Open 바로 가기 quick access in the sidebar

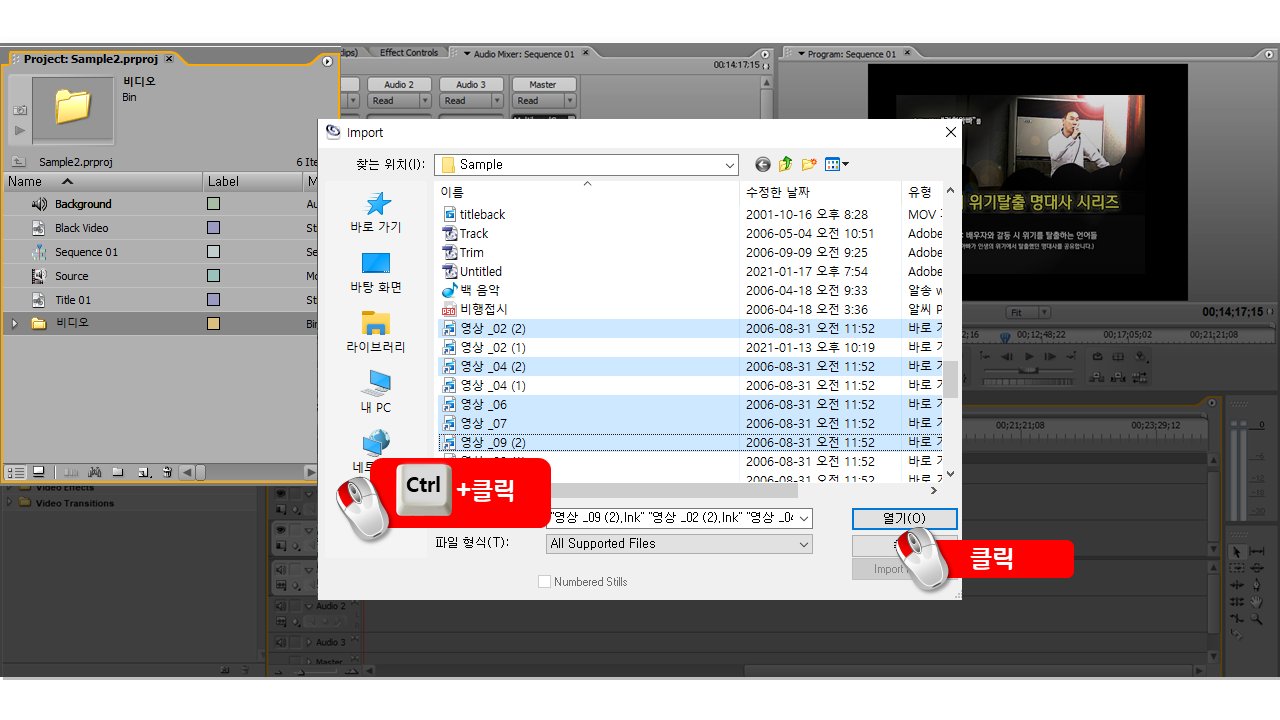(376, 212)
